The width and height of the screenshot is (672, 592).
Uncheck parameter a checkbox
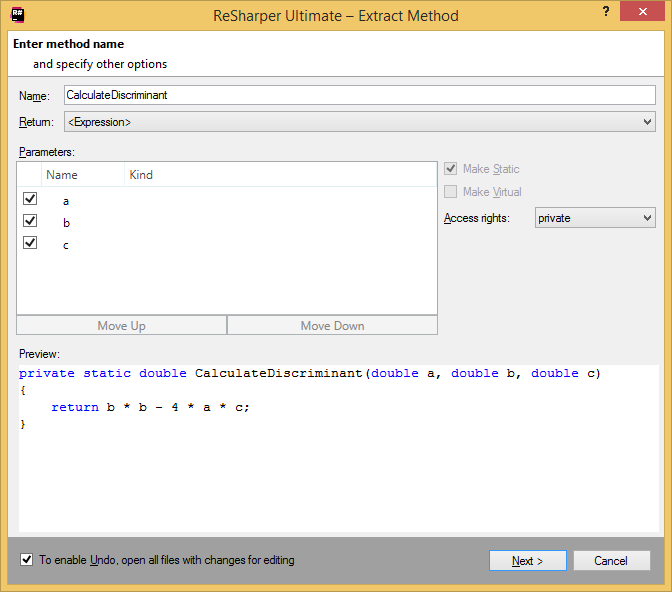pos(30,199)
